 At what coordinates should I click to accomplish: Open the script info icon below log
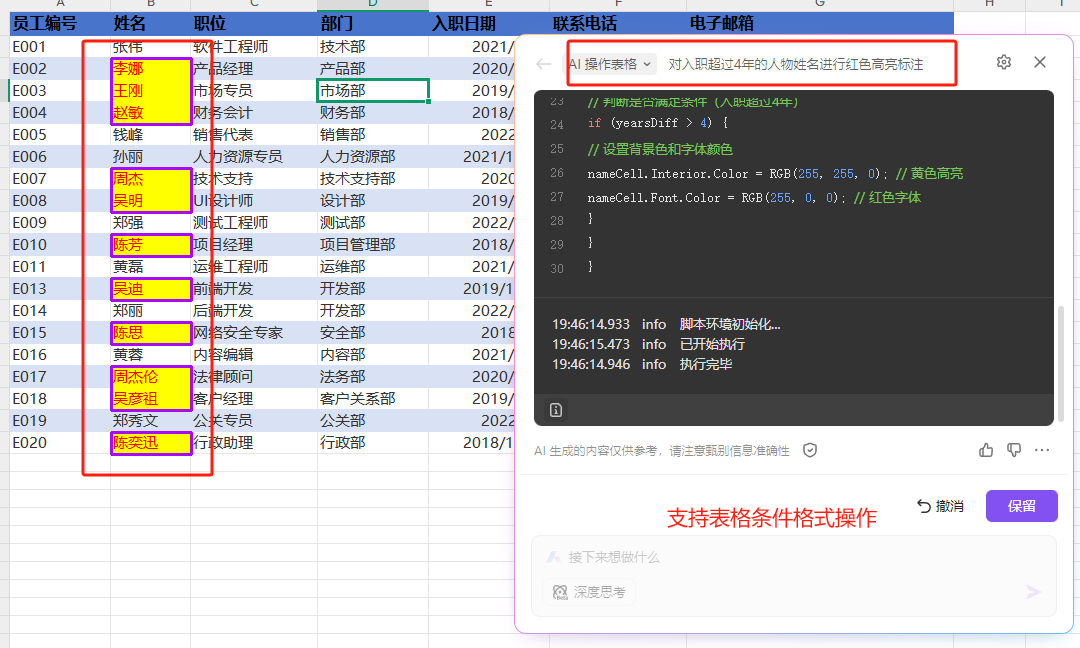(x=556, y=410)
